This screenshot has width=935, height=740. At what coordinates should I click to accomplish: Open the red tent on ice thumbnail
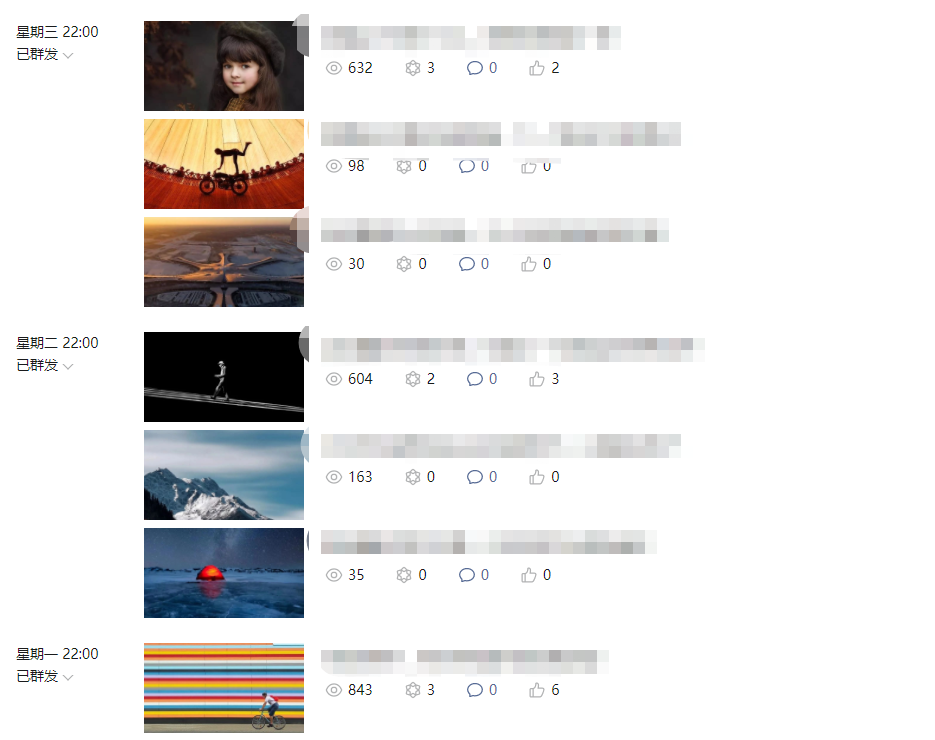point(224,573)
